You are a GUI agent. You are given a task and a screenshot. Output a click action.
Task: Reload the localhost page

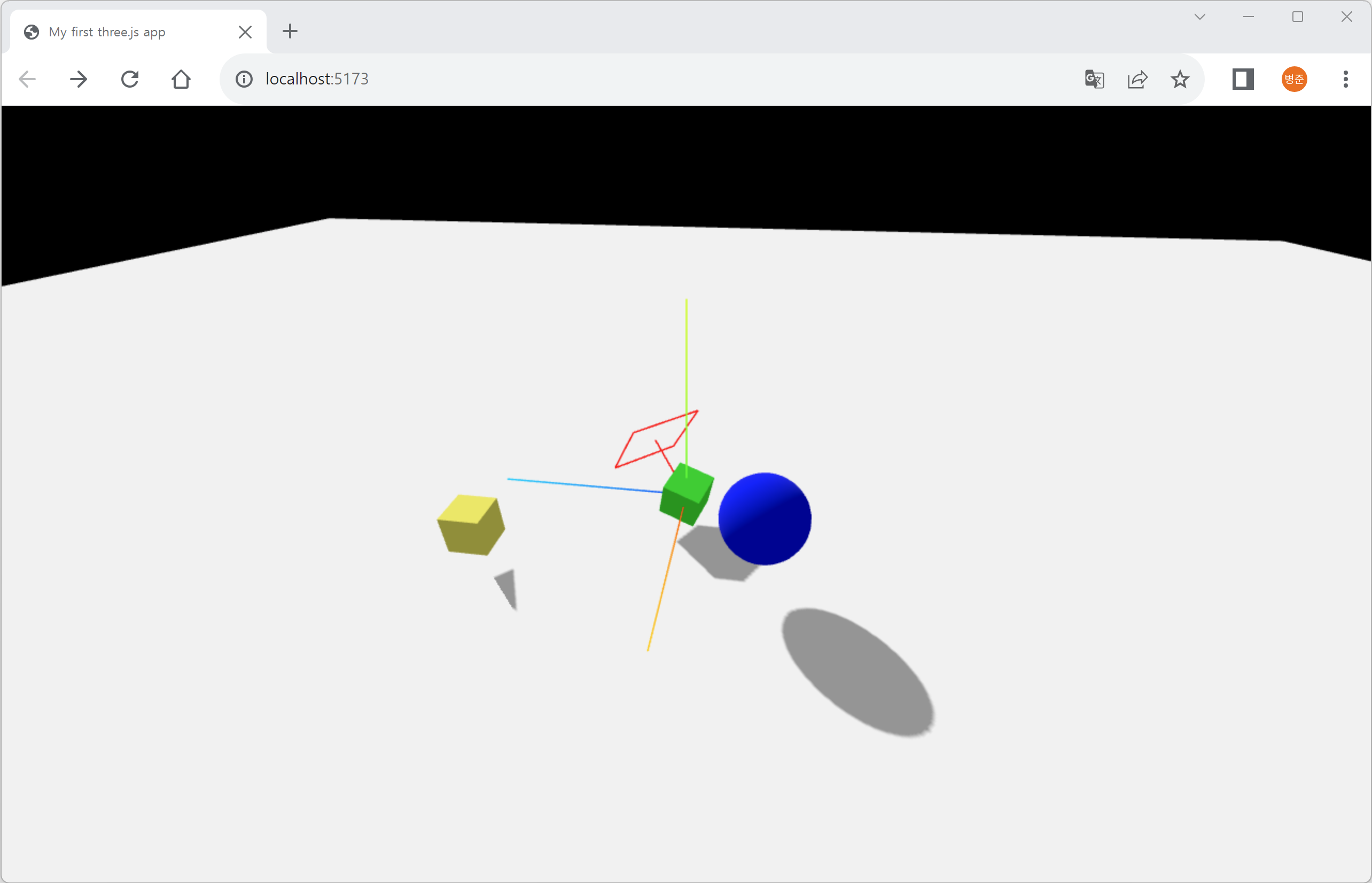130,79
